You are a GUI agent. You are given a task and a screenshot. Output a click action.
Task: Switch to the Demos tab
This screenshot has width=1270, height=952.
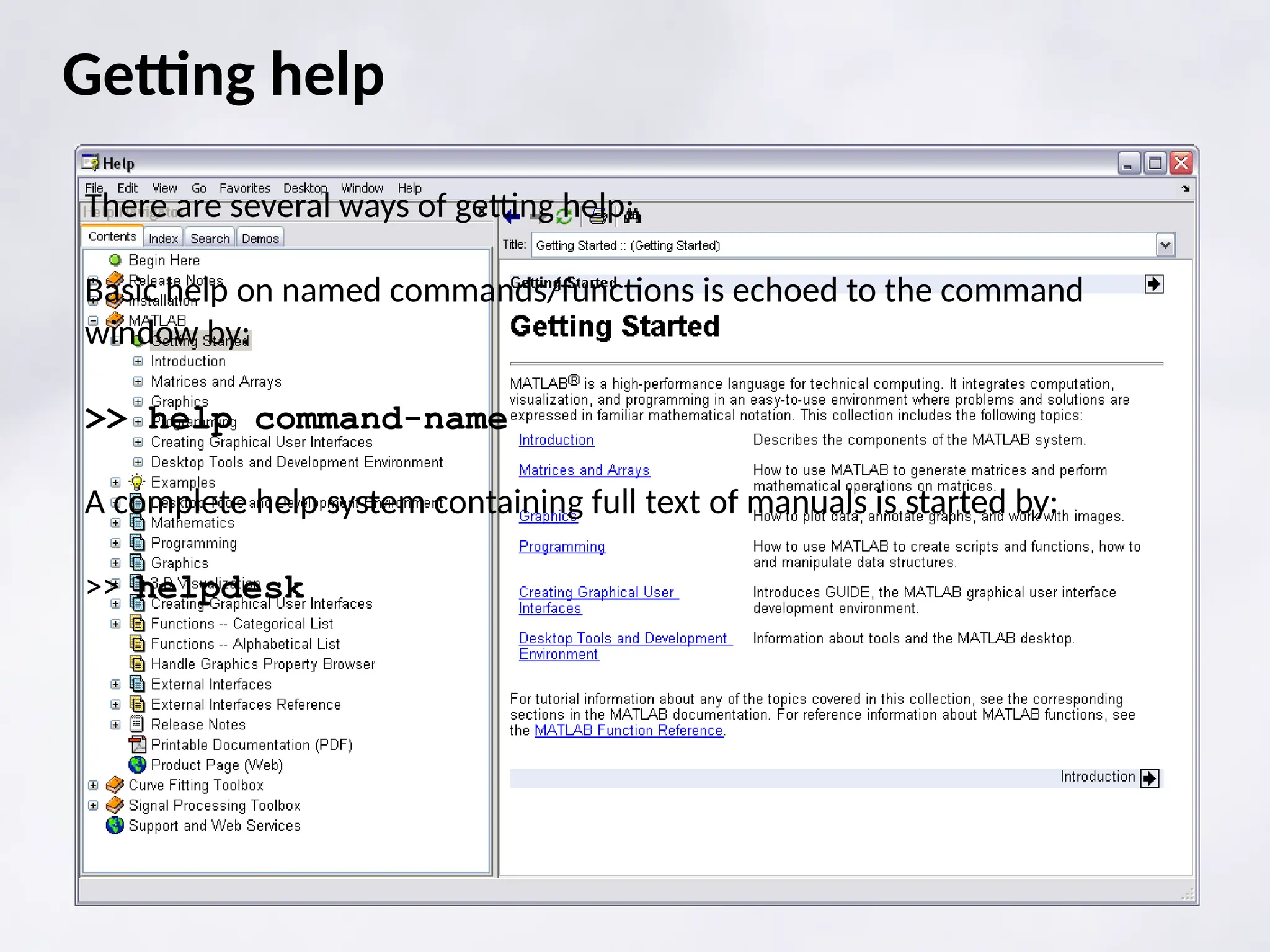pos(260,239)
